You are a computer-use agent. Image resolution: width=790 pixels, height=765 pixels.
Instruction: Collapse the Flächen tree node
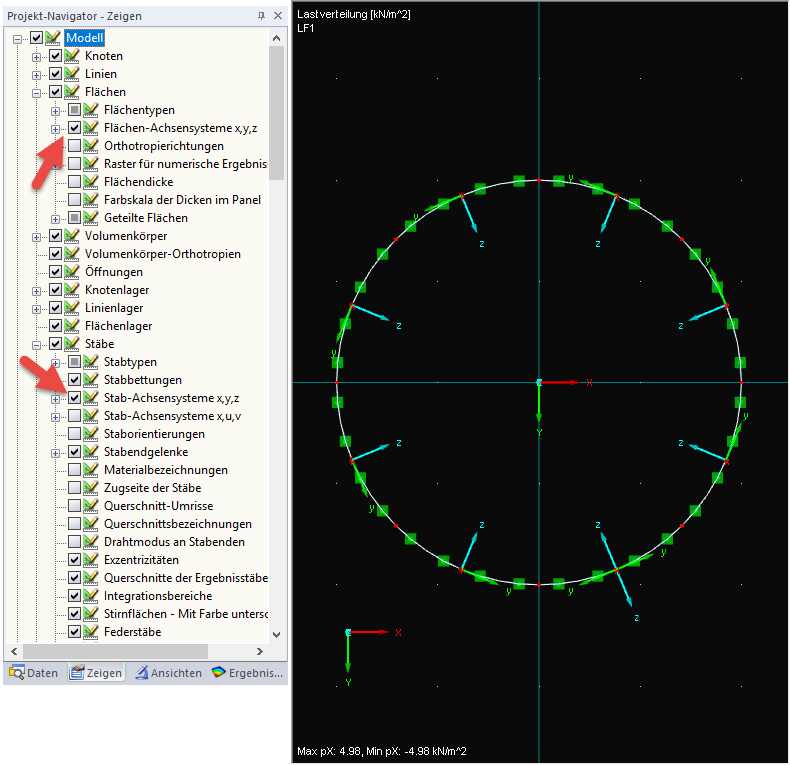tap(36, 93)
